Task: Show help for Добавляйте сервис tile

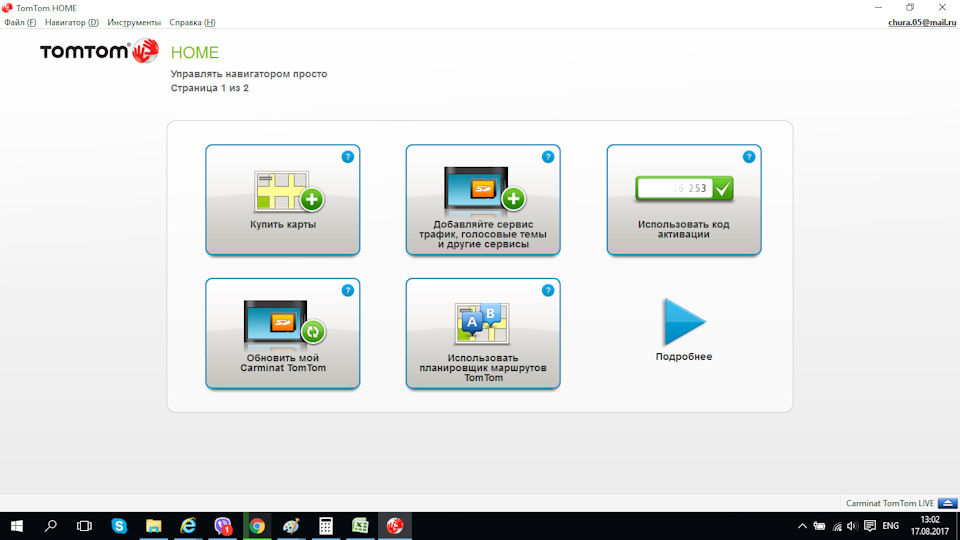Action: (x=547, y=157)
